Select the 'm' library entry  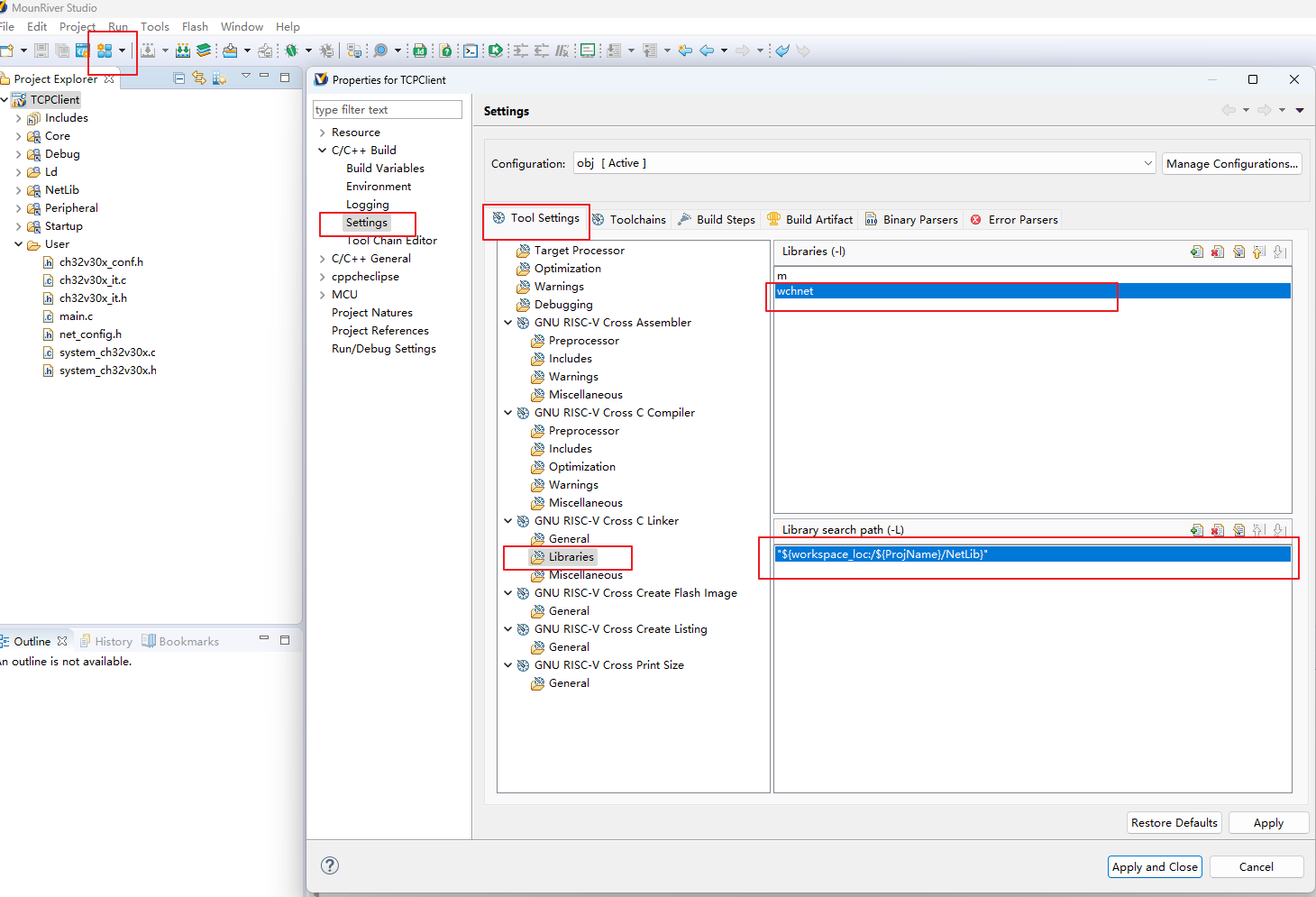tap(1032, 276)
